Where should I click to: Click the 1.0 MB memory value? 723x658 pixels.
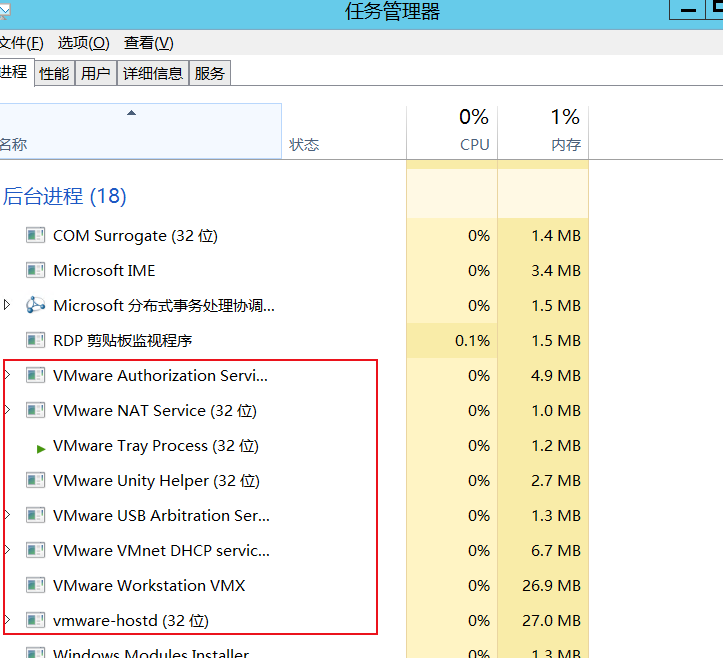(556, 410)
